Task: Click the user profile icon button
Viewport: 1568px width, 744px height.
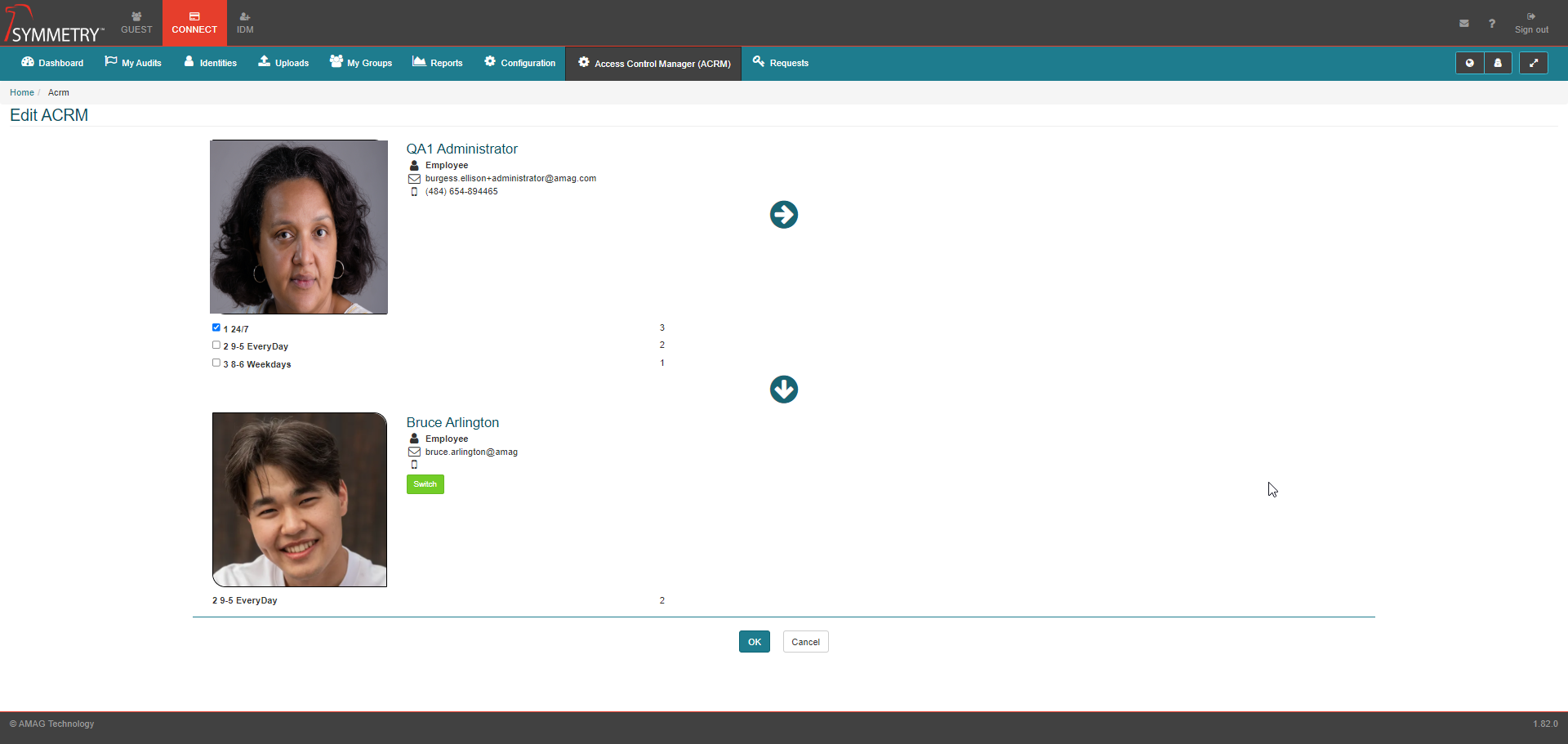Action: pos(1498,63)
